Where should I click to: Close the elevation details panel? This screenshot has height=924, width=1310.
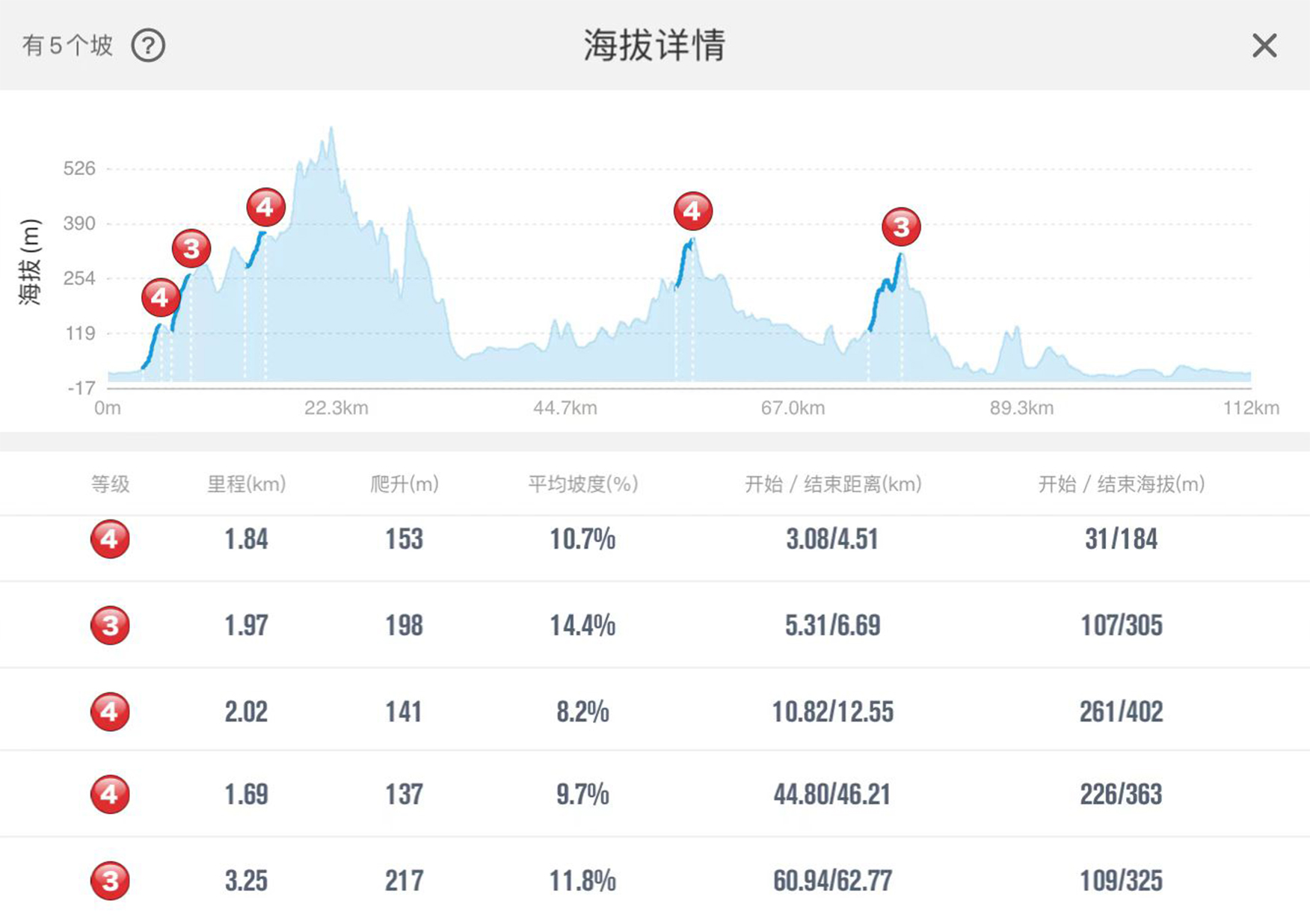click(x=1264, y=46)
